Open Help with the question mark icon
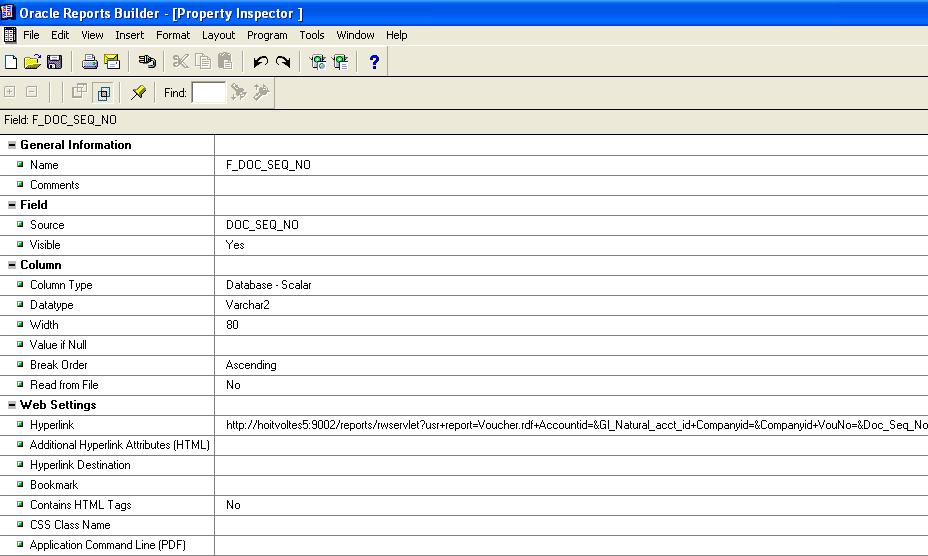Viewport: 928px width, 556px height. point(374,62)
